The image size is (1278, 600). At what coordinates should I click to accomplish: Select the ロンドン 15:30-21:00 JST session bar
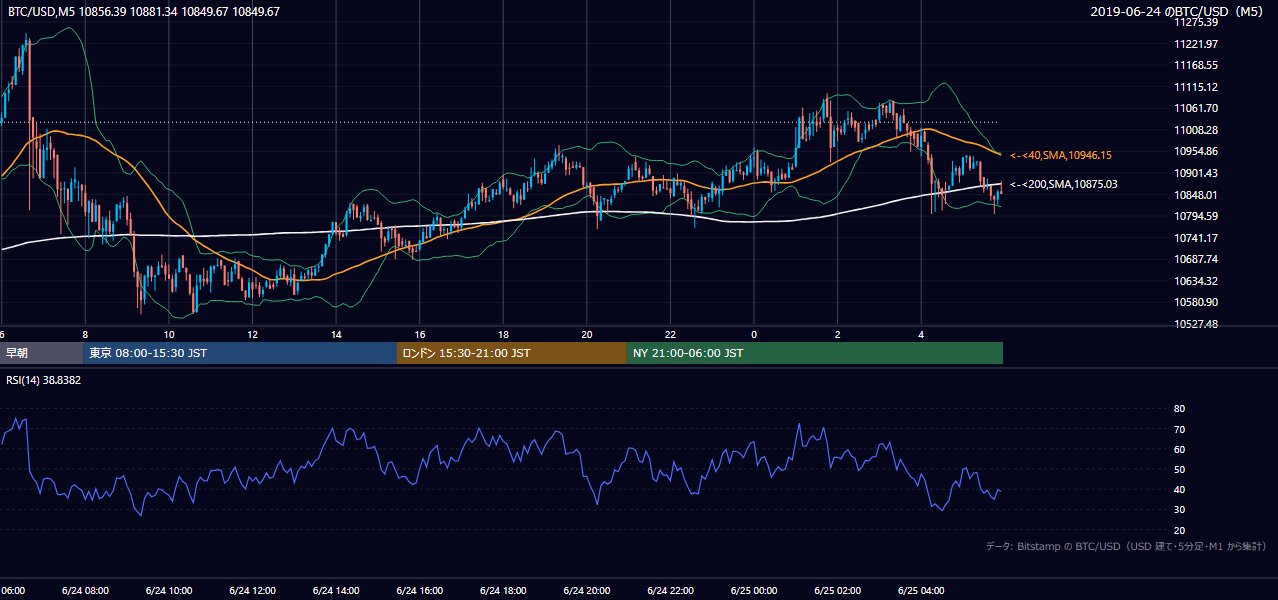(512, 353)
